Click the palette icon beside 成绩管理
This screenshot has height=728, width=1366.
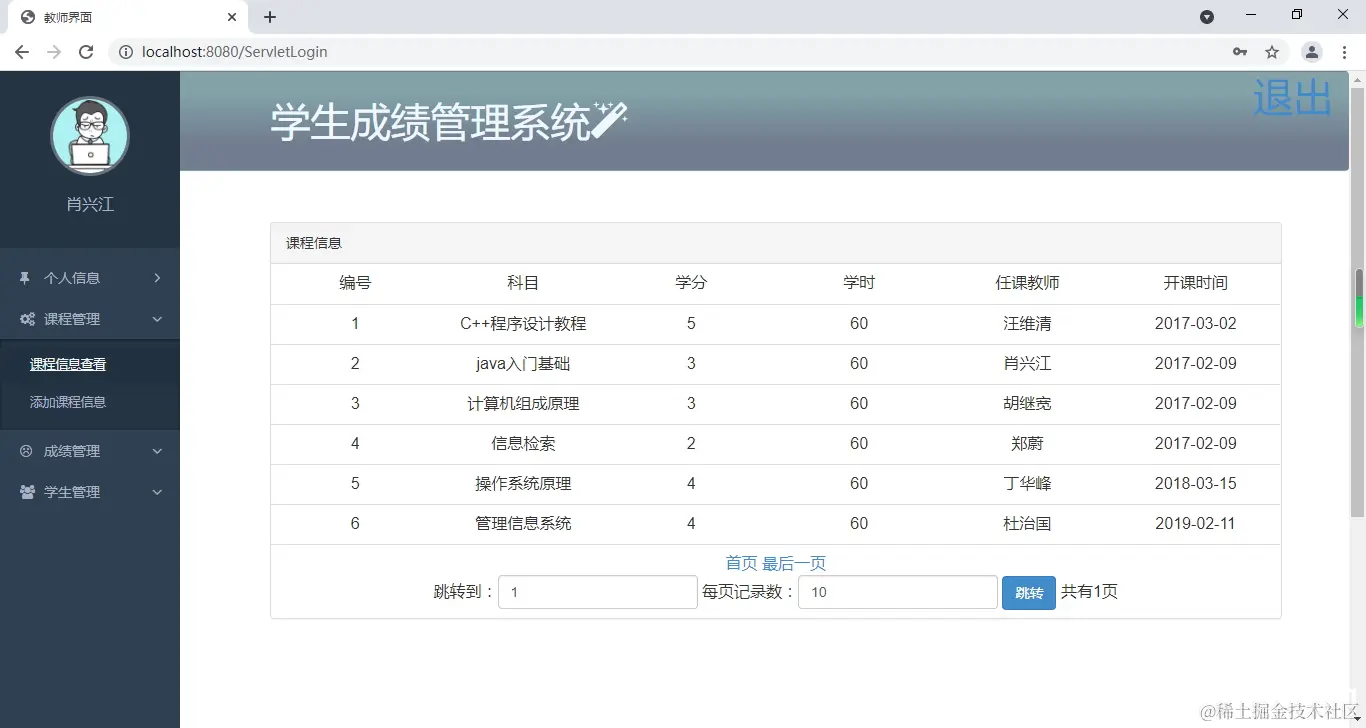click(26, 451)
